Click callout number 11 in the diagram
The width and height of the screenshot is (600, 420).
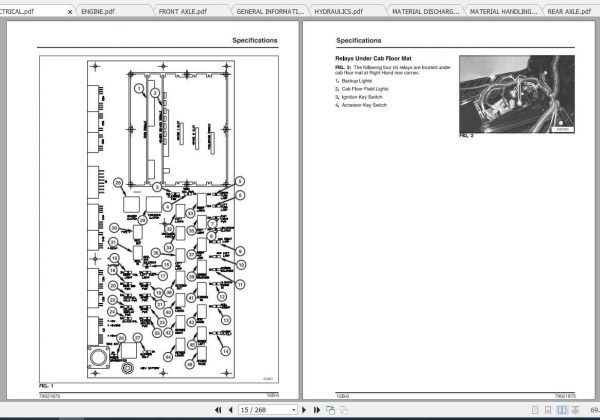(x=240, y=285)
